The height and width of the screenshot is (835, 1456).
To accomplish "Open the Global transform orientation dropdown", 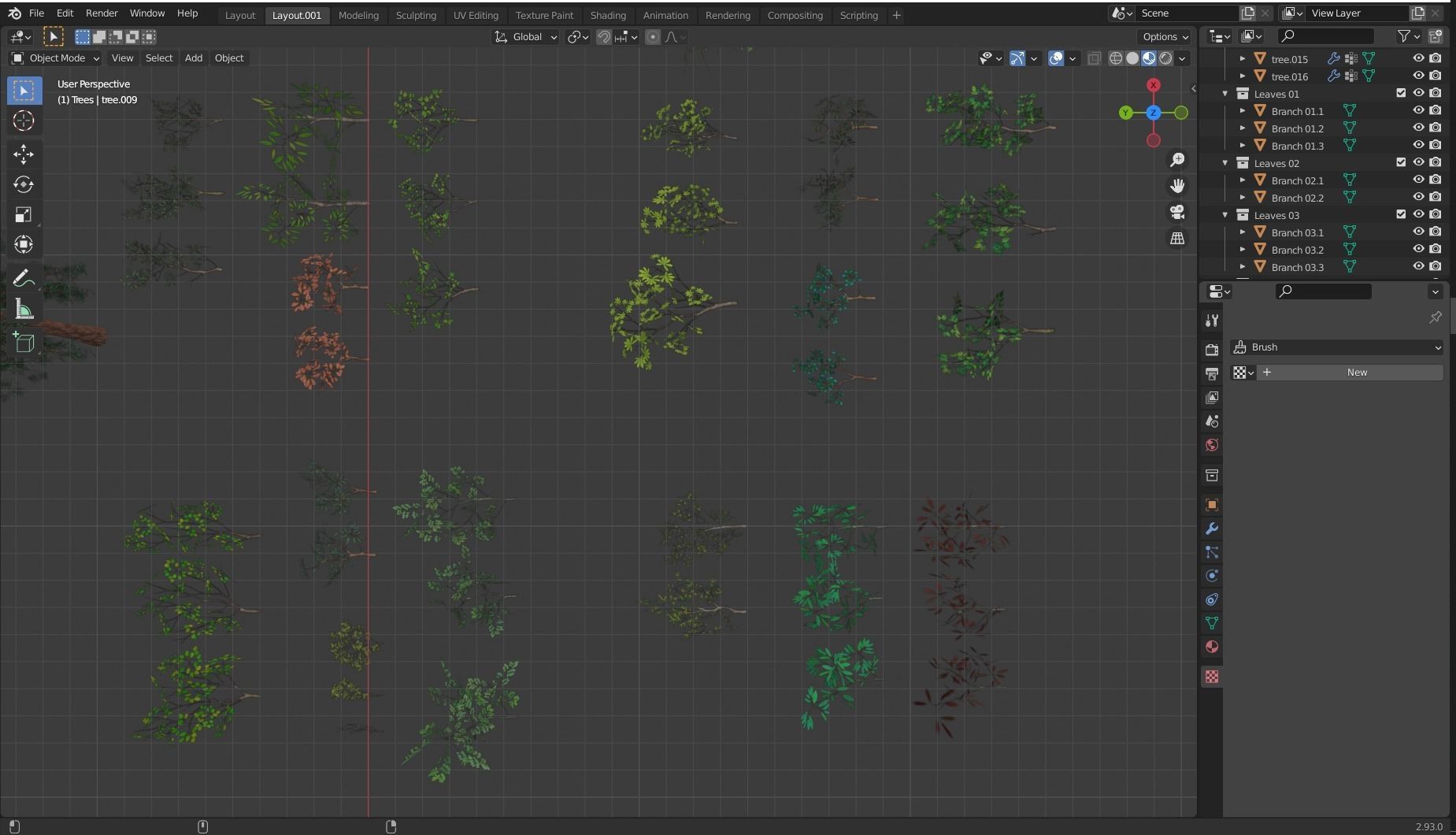I will [525, 36].
